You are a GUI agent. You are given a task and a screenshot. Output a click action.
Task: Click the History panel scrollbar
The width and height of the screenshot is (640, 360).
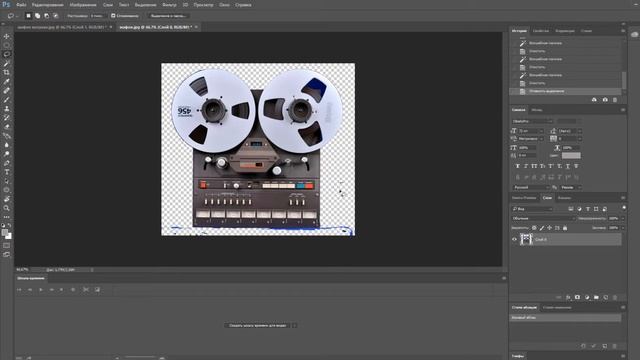[624, 80]
